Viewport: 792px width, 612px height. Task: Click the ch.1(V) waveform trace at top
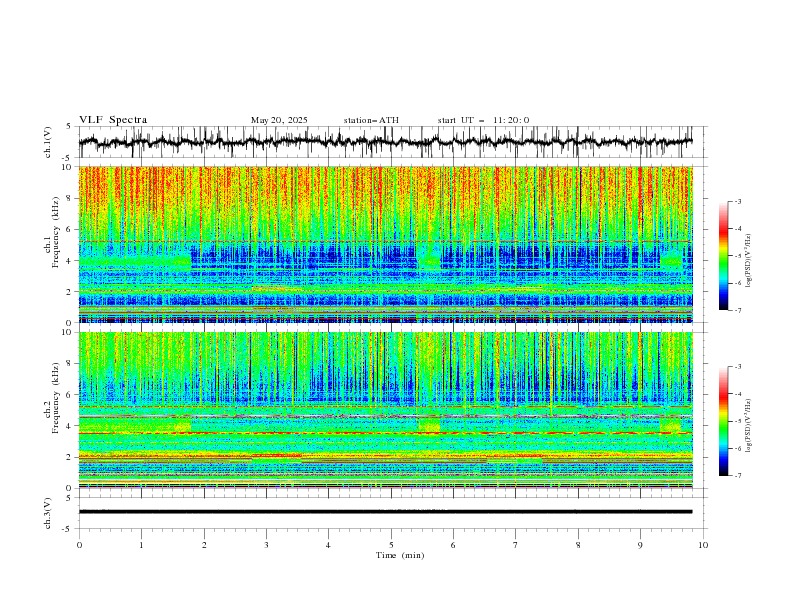(x=386, y=142)
